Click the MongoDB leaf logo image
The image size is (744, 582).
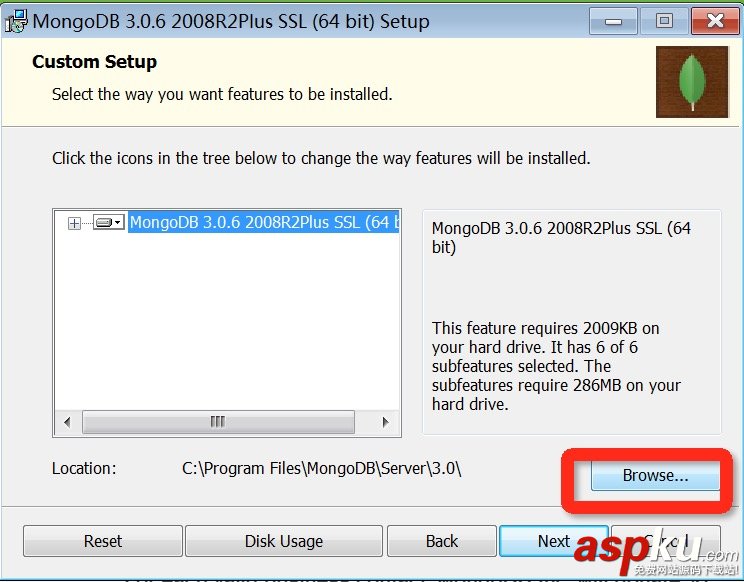coord(692,82)
